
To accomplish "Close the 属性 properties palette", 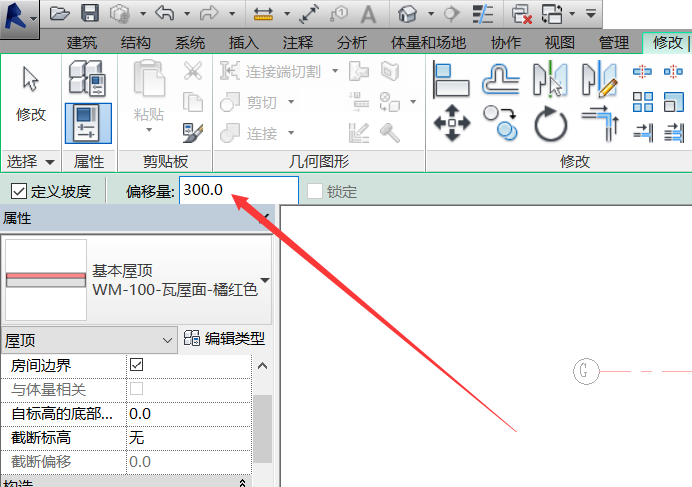I will coord(265,217).
